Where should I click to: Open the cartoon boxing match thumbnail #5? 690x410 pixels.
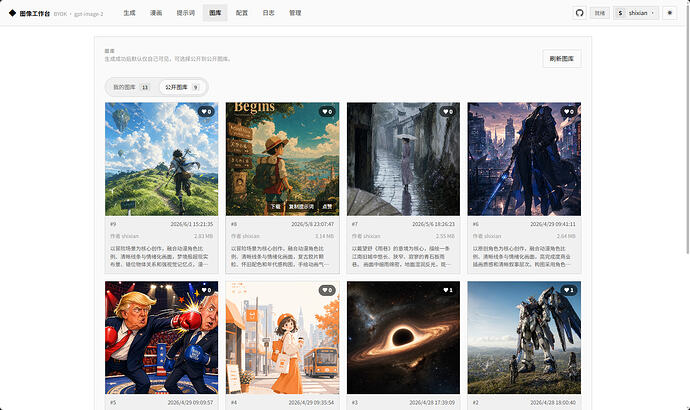click(161, 337)
